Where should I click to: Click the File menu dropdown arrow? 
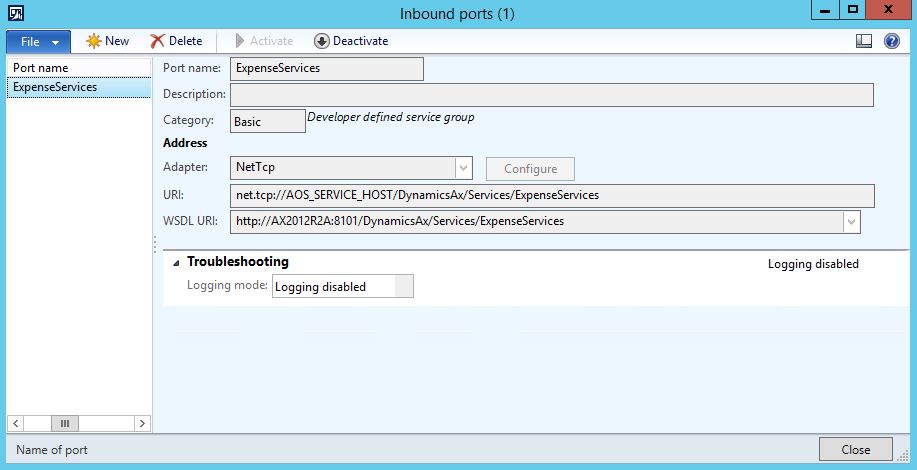click(56, 43)
